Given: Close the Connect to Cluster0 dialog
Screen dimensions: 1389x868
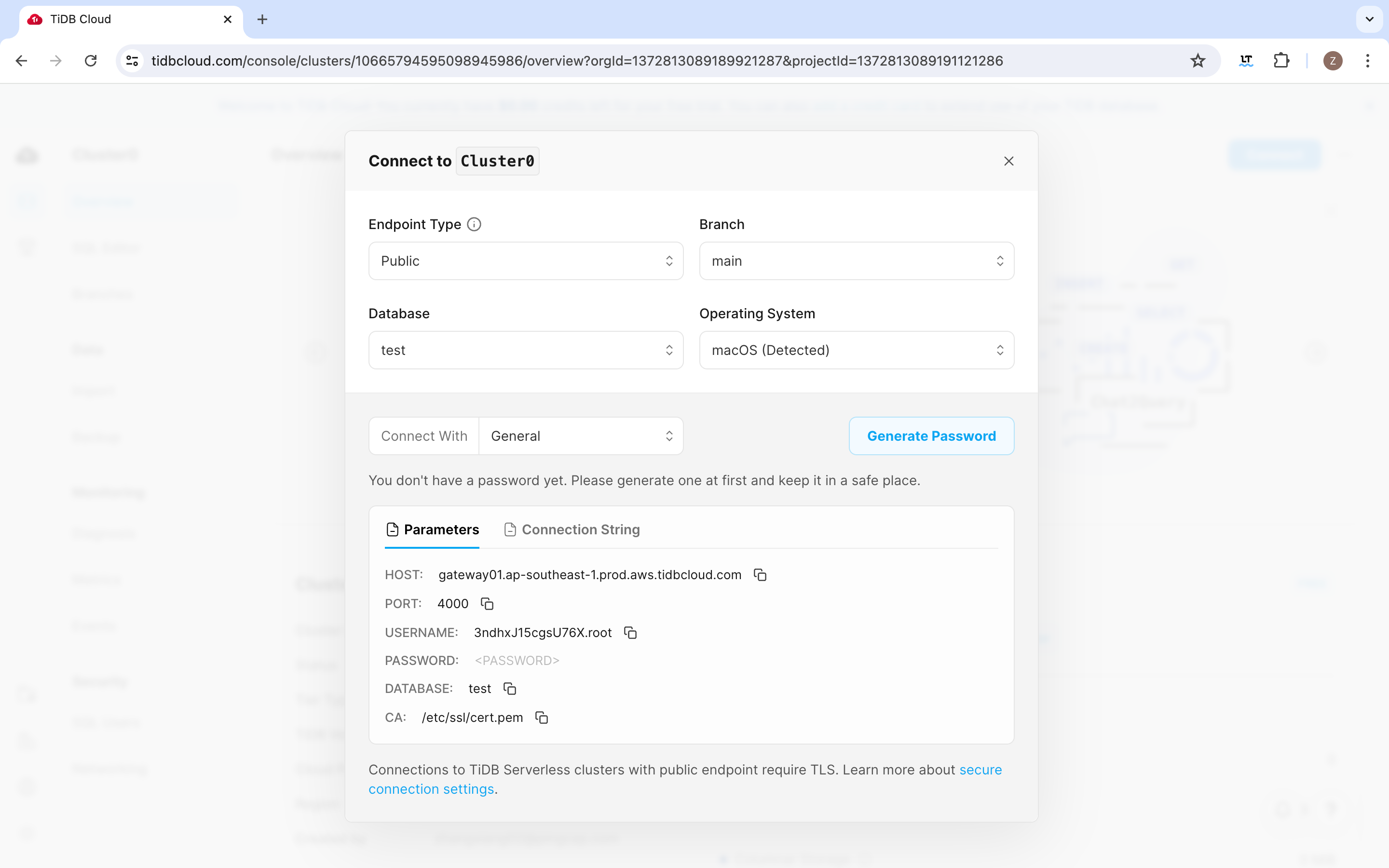Looking at the screenshot, I should [x=1008, y=162].
